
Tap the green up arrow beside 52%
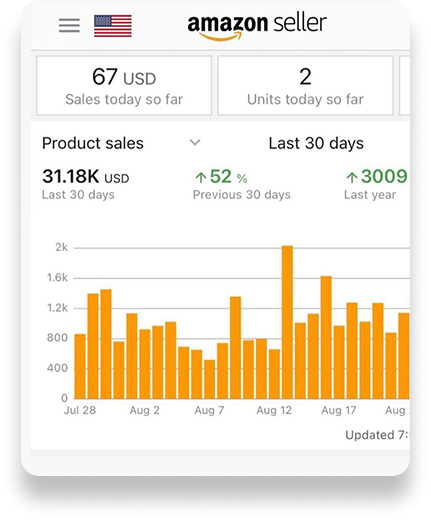coord(201,177)
